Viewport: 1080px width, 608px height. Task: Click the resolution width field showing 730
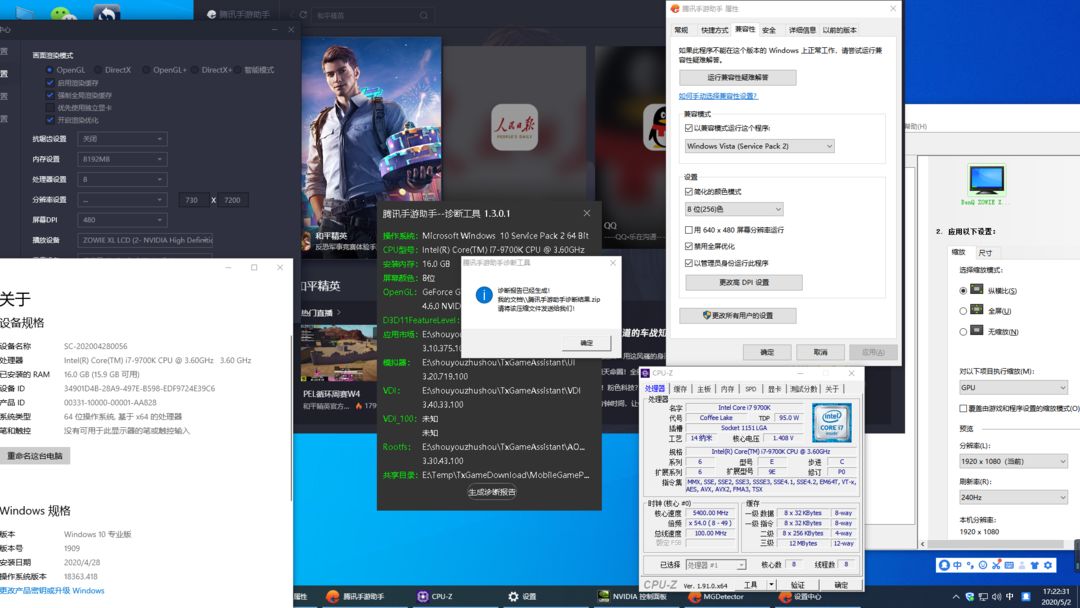(192, 200)
